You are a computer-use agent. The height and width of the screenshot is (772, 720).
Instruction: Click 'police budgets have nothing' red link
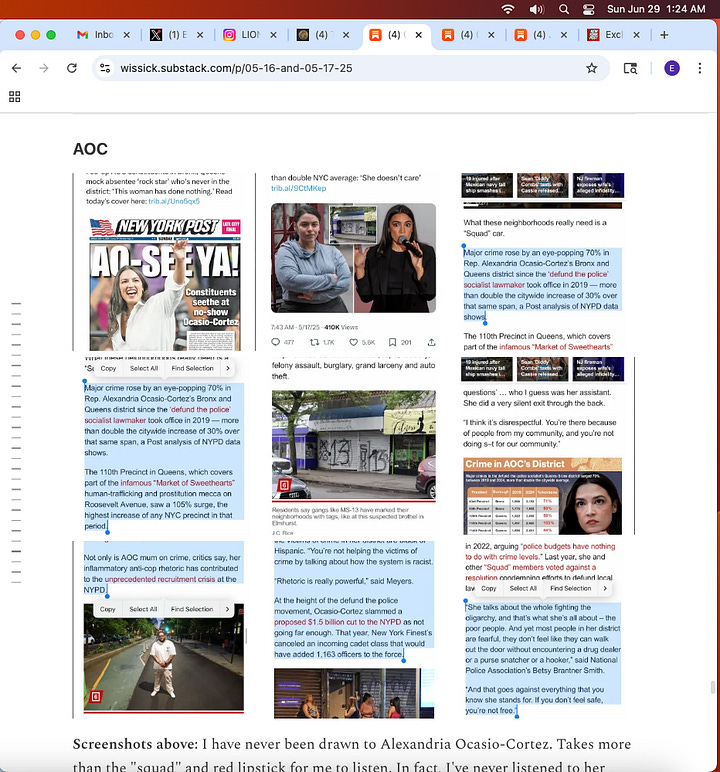pyautogui.click(x=569, y=546)
